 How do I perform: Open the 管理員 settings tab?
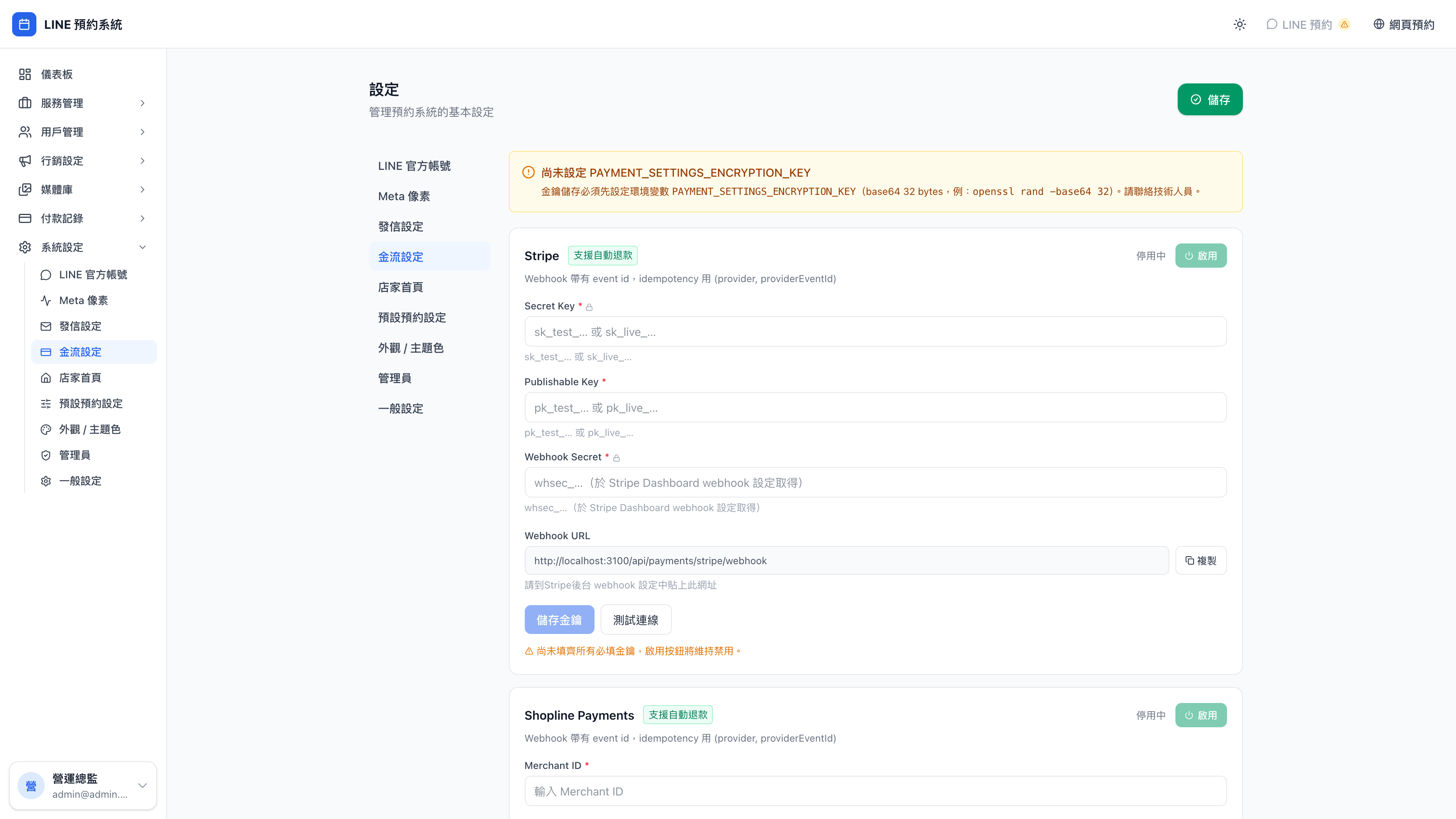[x=430, y=378]
